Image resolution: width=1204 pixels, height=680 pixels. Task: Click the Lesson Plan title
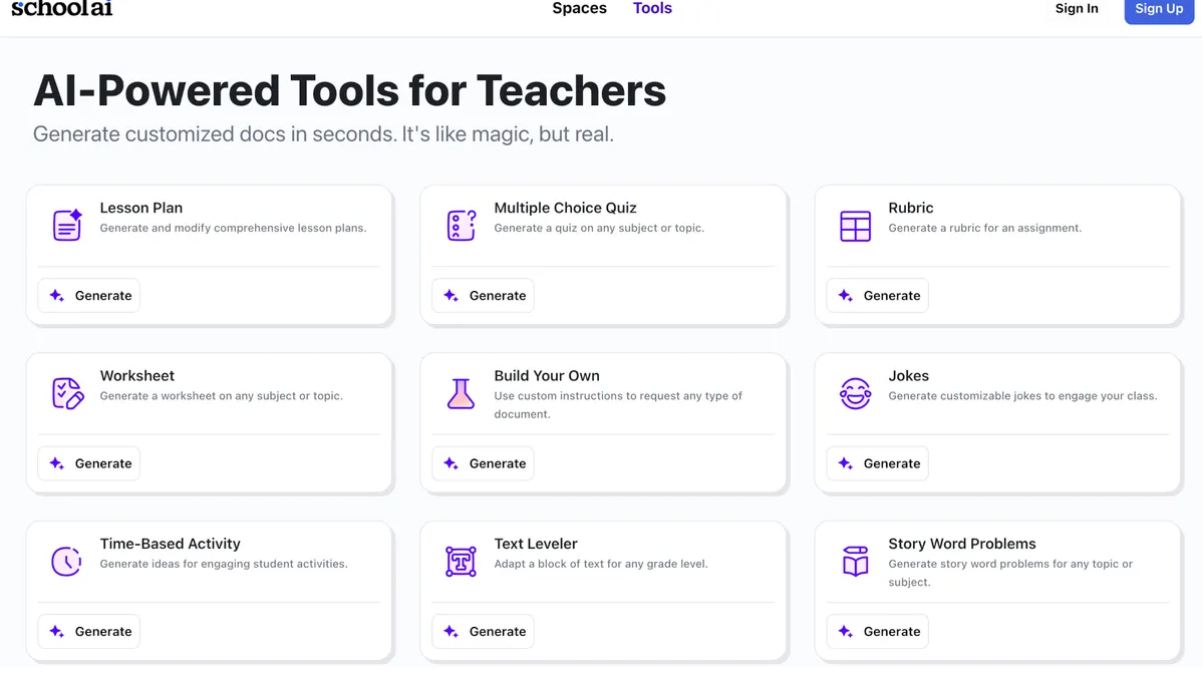(141, 208)
